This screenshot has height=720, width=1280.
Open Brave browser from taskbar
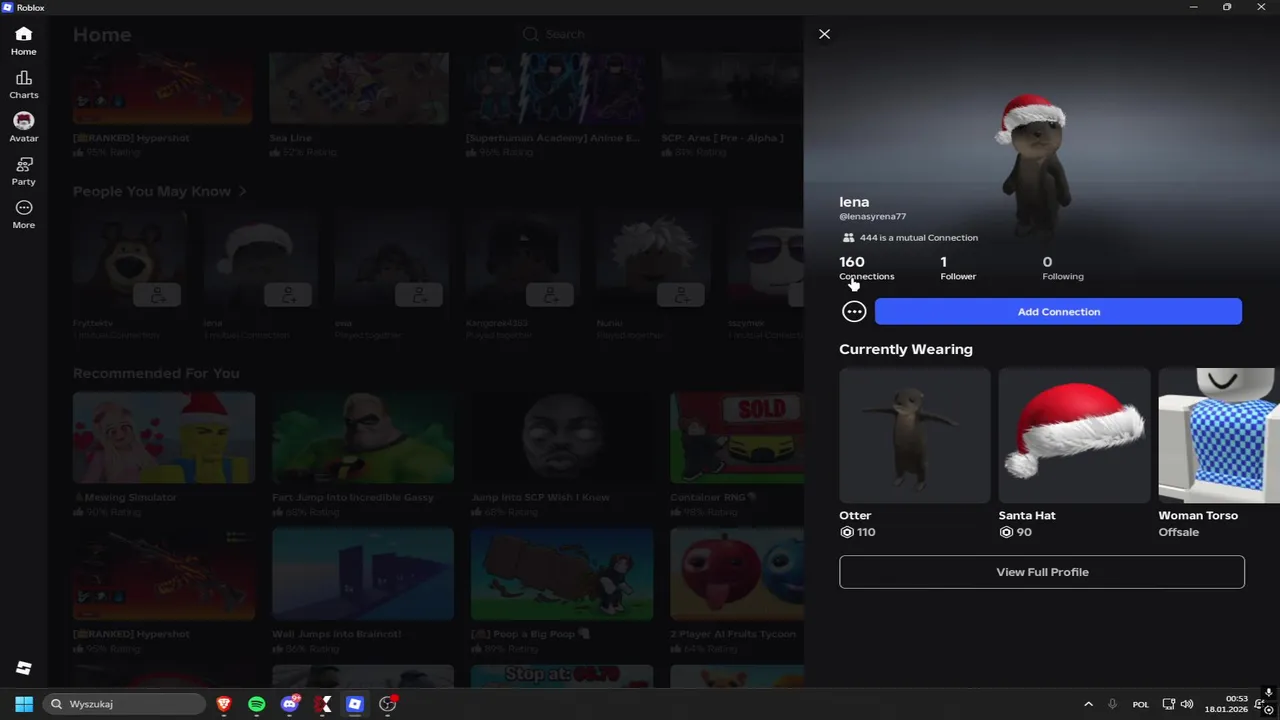coord(224,704)
